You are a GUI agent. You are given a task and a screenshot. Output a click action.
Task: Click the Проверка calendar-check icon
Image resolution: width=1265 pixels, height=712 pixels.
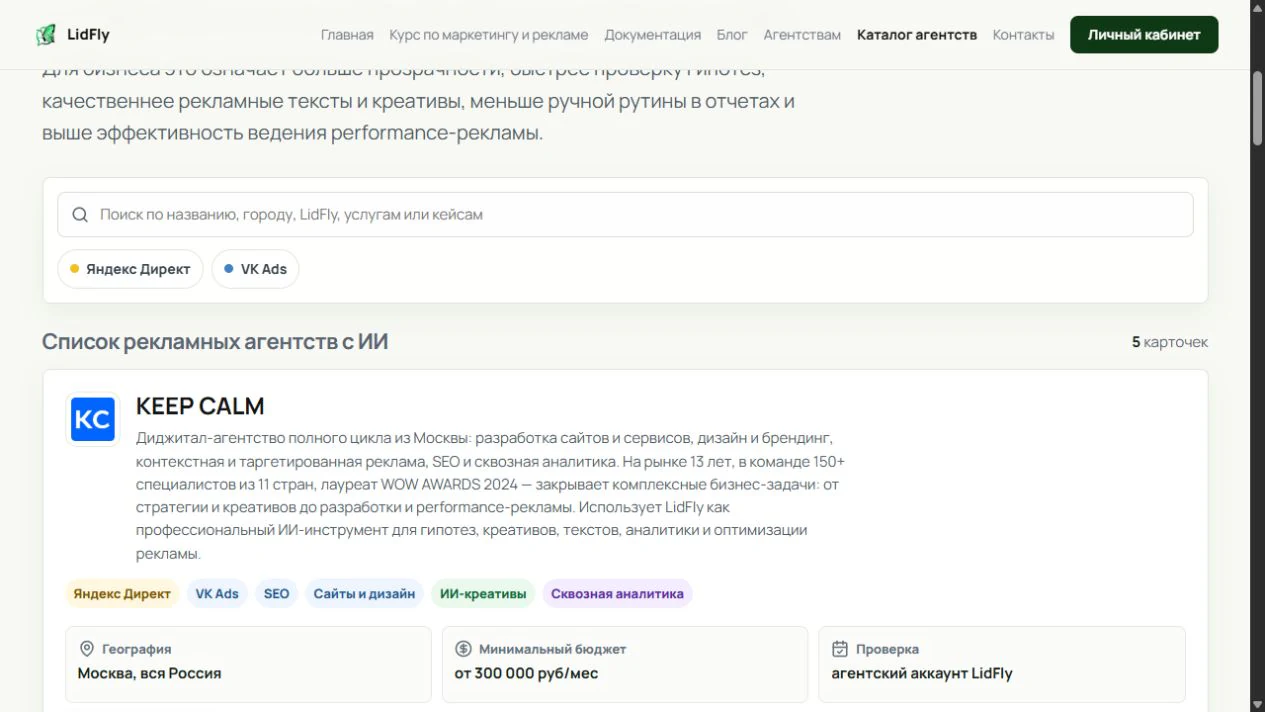(840, 649)
